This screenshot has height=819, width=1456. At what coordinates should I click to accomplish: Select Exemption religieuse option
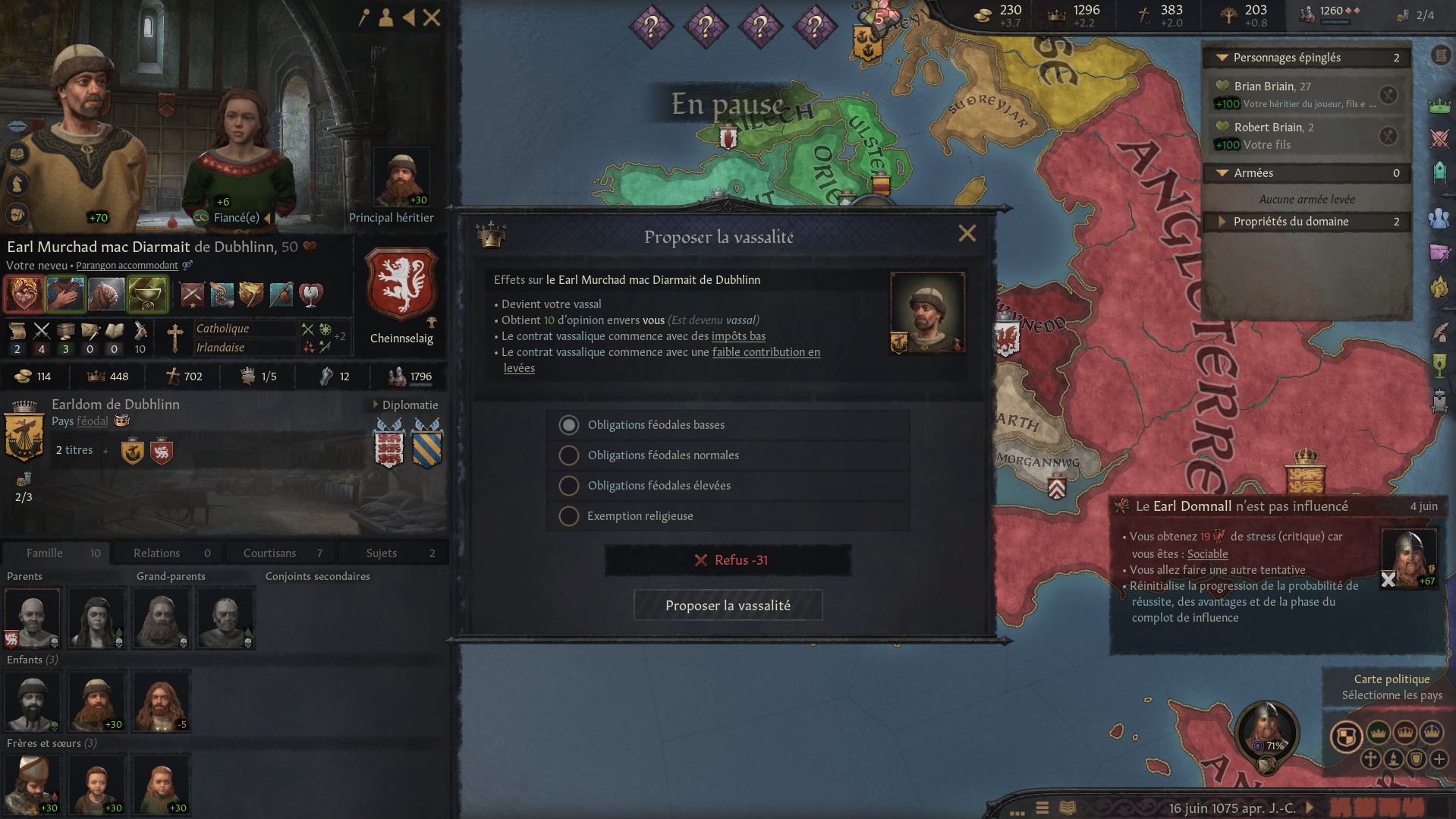pyautogui.click(x=728, y=516)
